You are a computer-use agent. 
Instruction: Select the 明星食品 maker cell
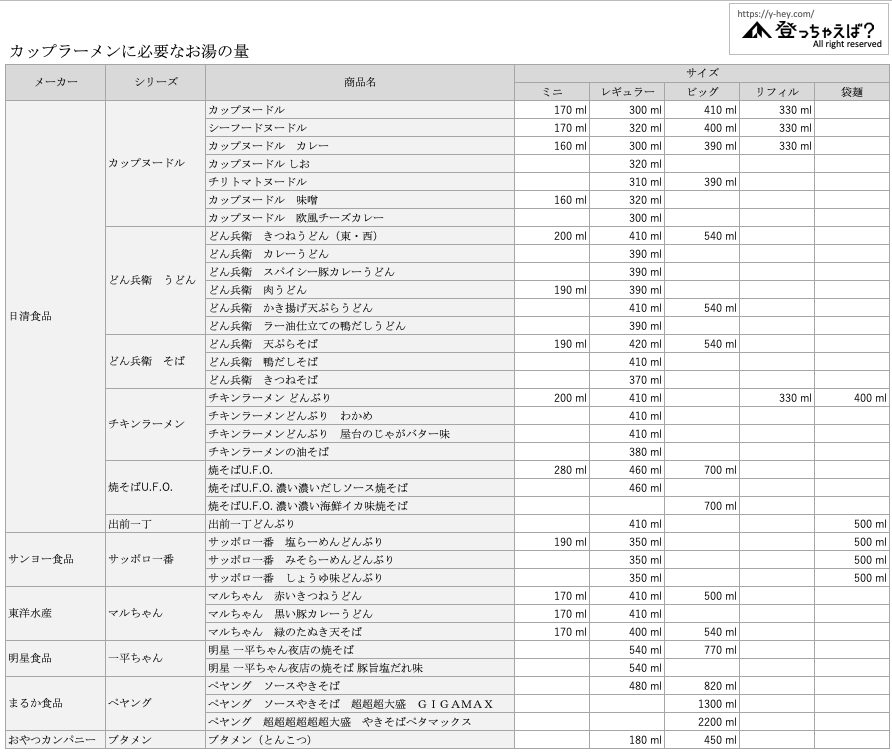(56, 659)
